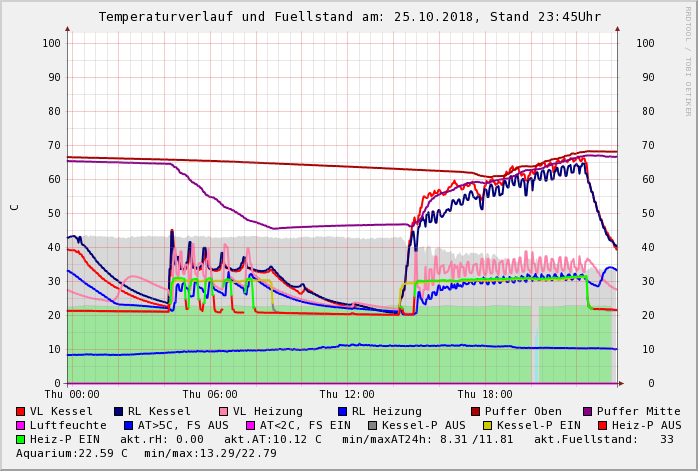This screenshot has width=698, height=471.
Task: Click the Thu 06:00 time axis label
Action: [210, 394]
